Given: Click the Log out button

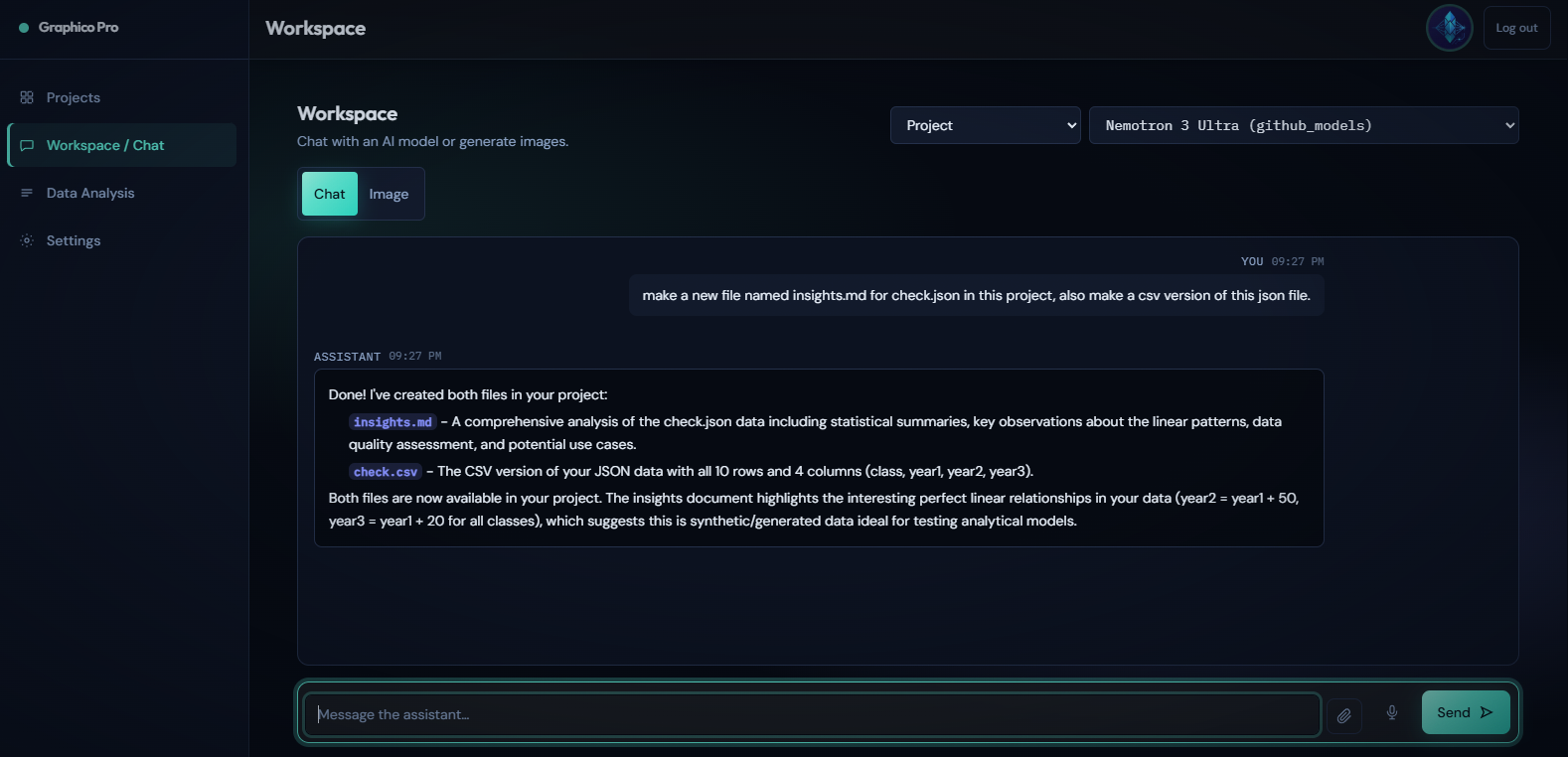Looking at the screenshot, I should tap(1516, 28).
